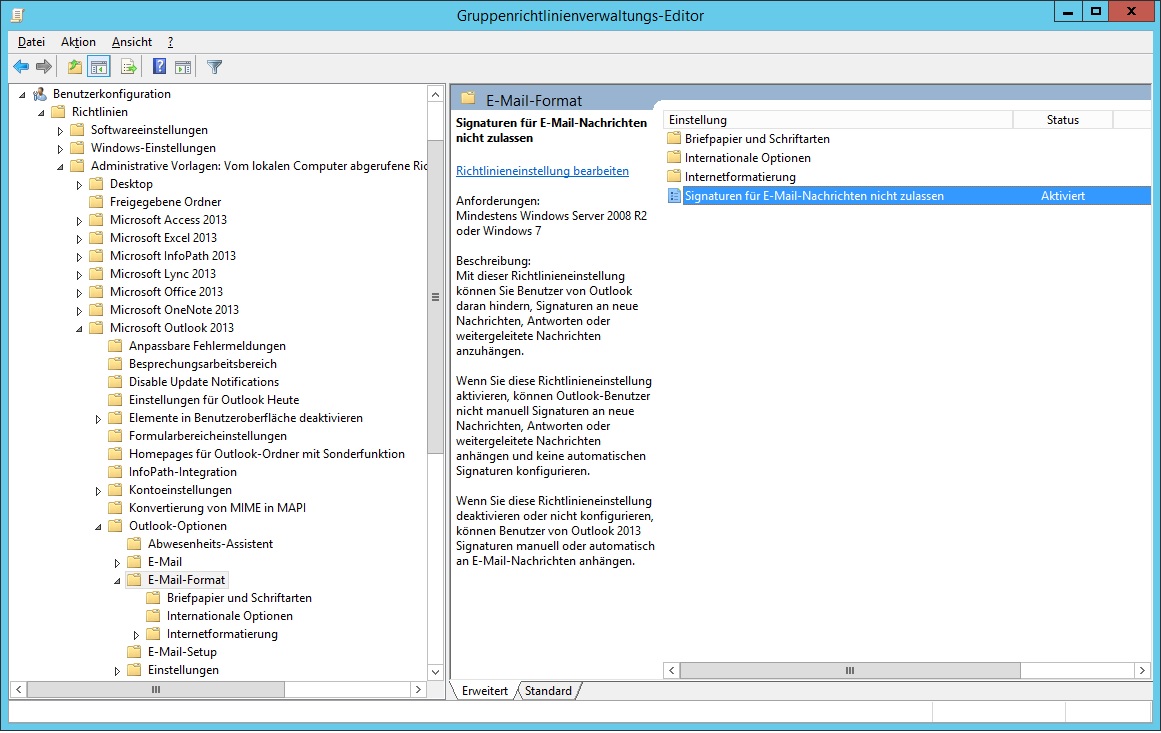The width and height of the screenshot is (1161, 733).
Task: Sort by the Einstellung column header
Action: click(837, 120)
